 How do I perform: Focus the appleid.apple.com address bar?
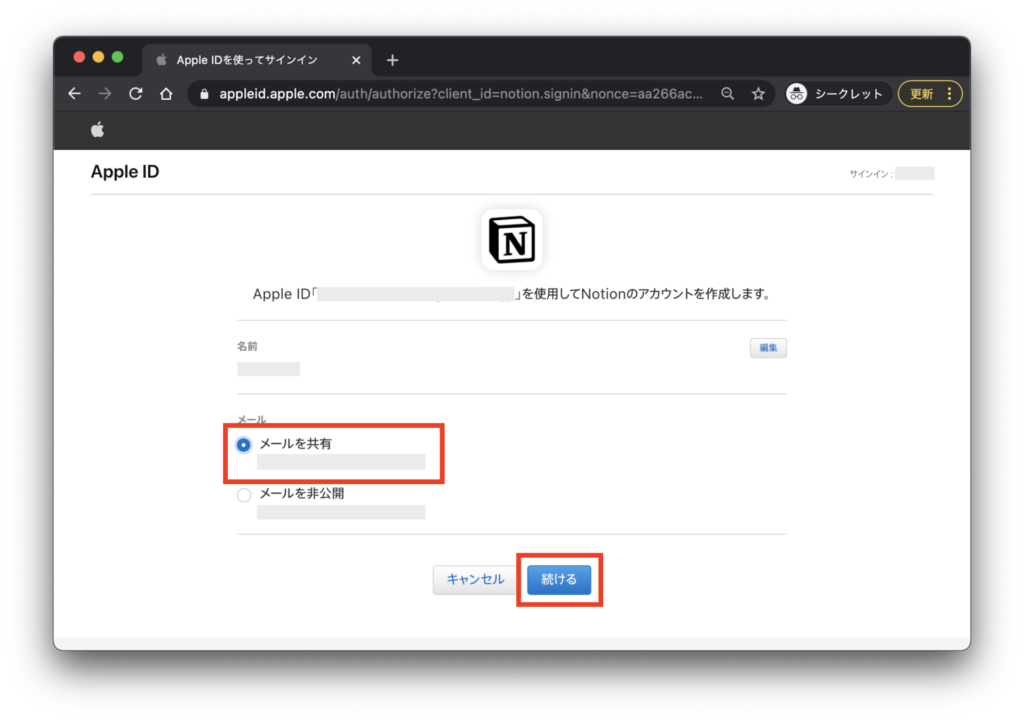pos(461,93)
